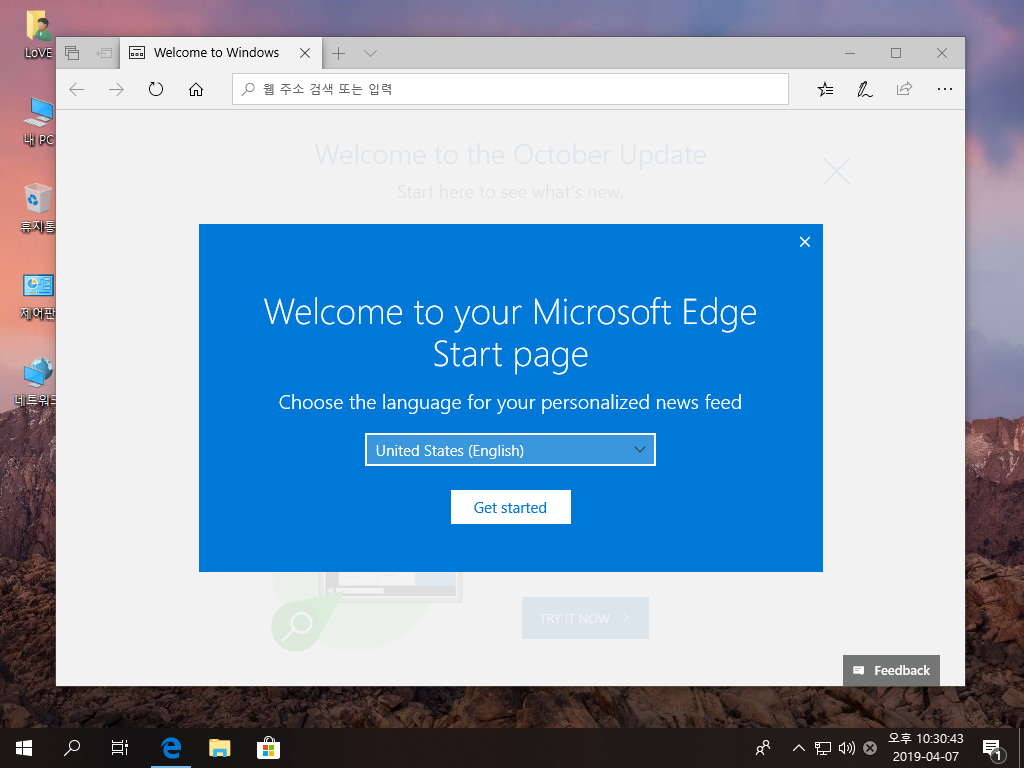Select the 네트워크 network desktop icon
The height and width of the screenshot is (768, 1024).
tap(37, 382)
